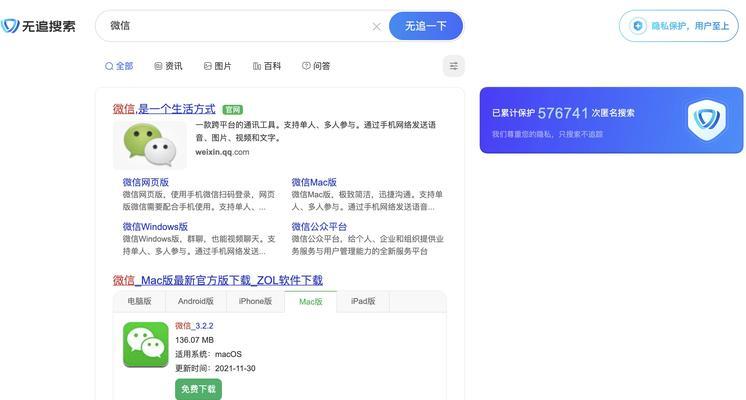Select the 电脑版 tab

(x=139, y=302)
